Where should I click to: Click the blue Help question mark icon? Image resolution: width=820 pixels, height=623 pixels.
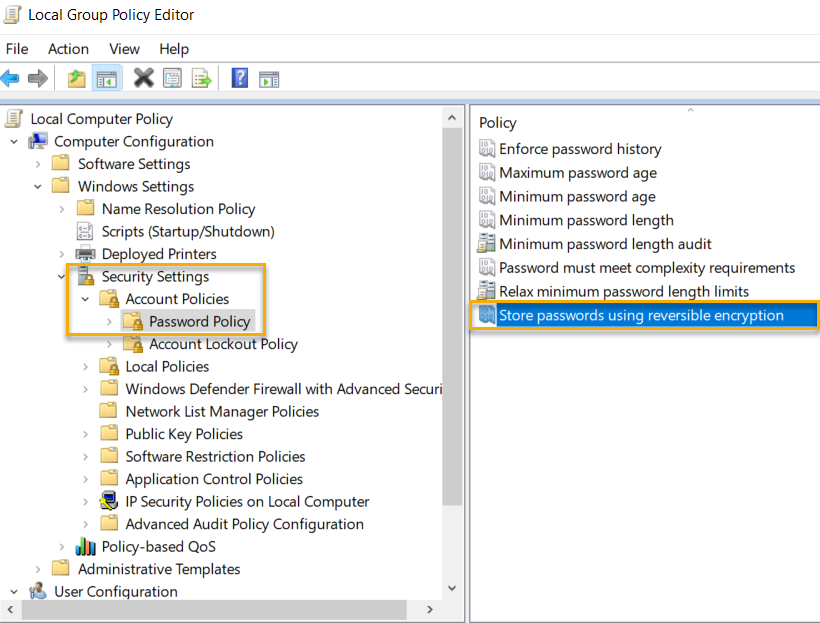(239, 78)
